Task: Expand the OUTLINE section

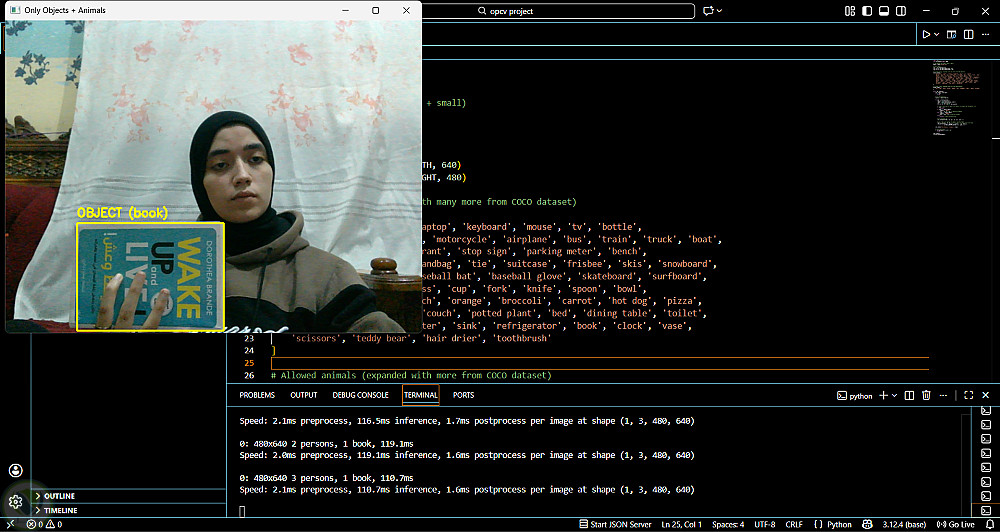Action: 128,496
